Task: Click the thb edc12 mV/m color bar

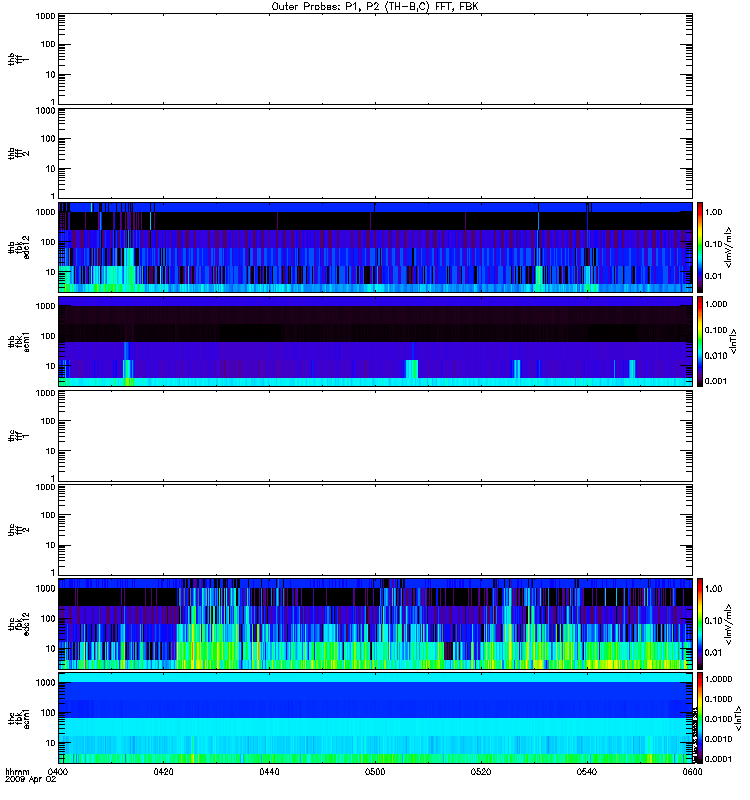Action: pos(700,247)
